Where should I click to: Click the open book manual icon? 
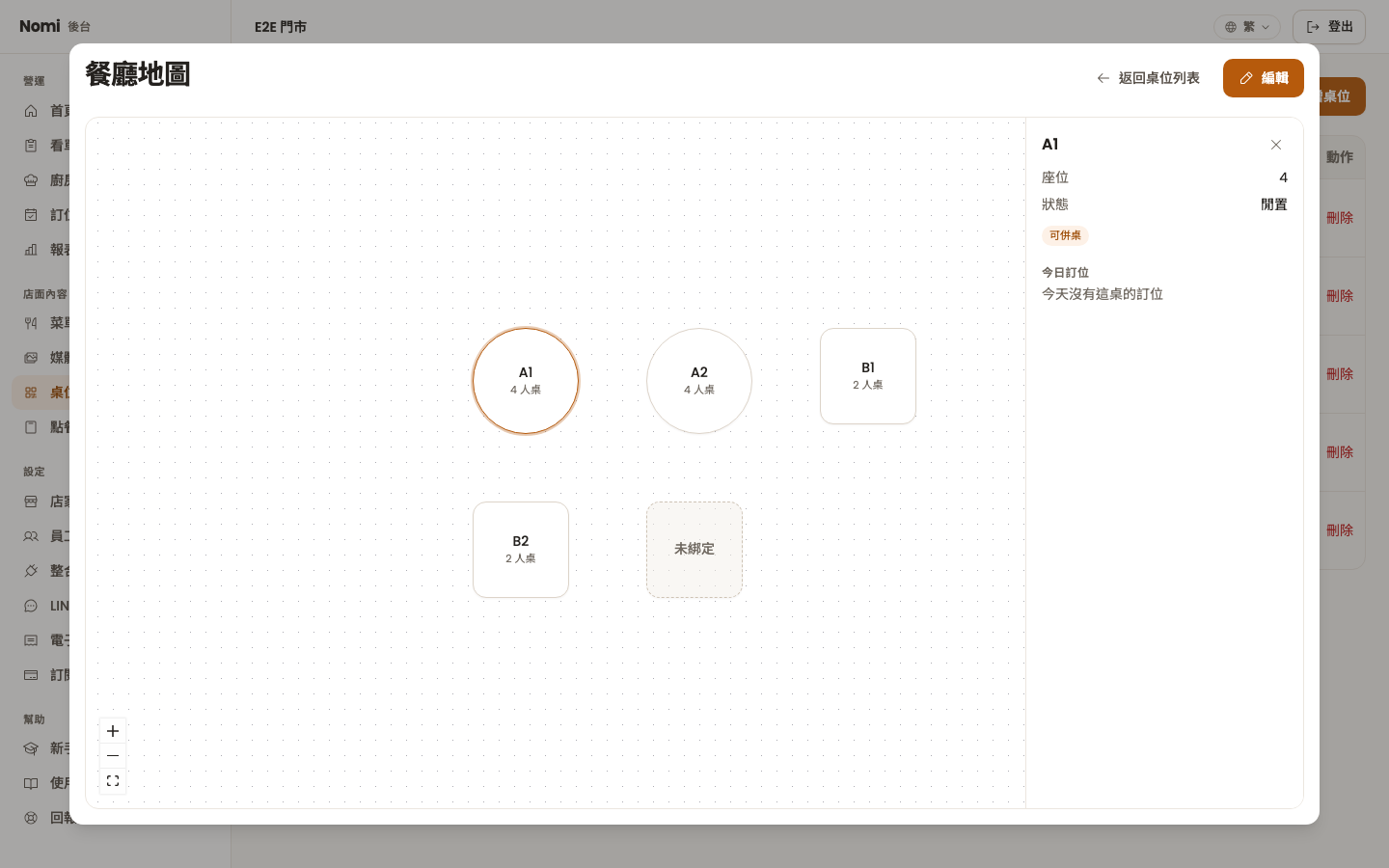31,783
